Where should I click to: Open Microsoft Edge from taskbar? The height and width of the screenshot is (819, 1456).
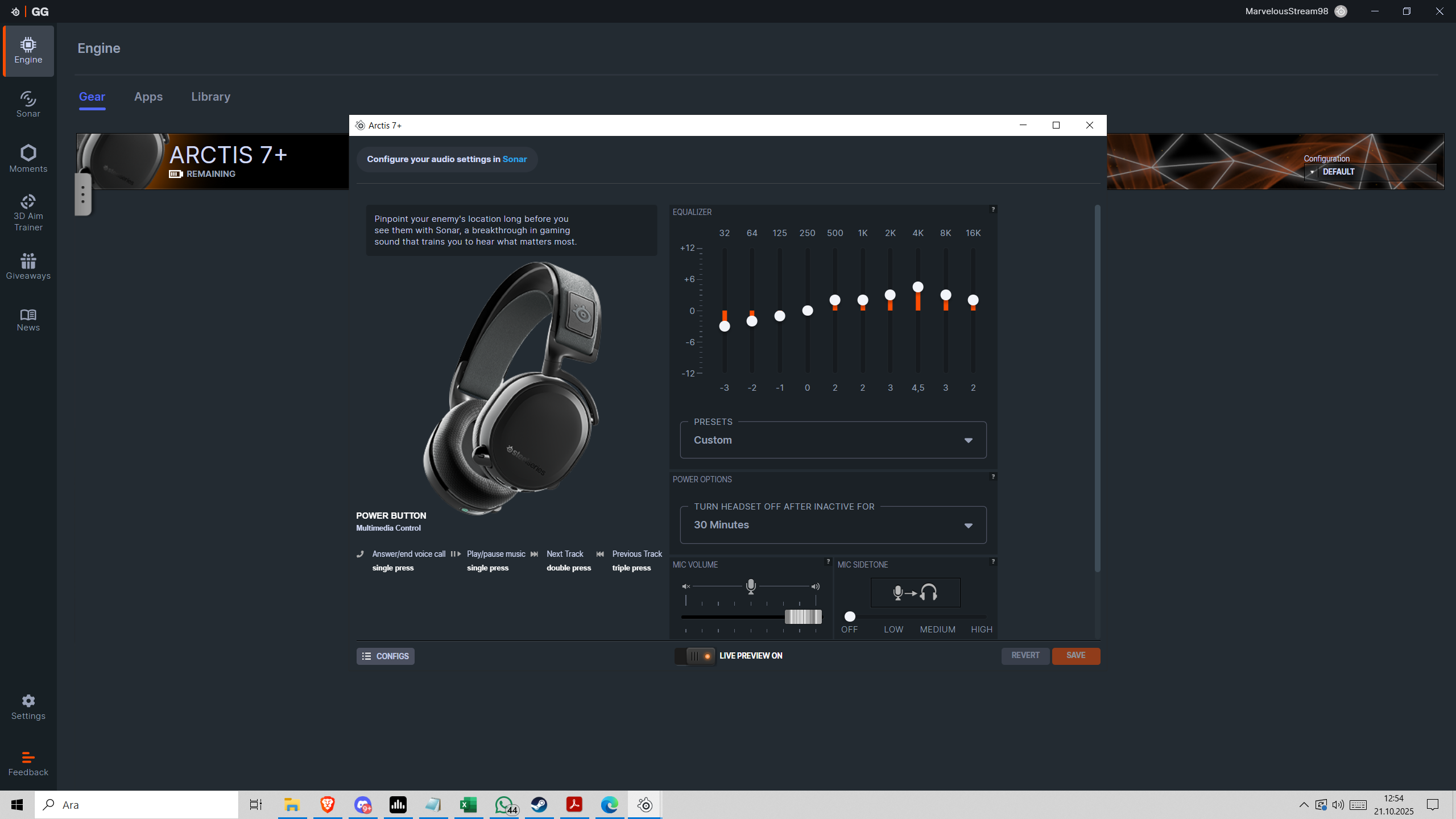pyautogui.click(x=610, y=805)
